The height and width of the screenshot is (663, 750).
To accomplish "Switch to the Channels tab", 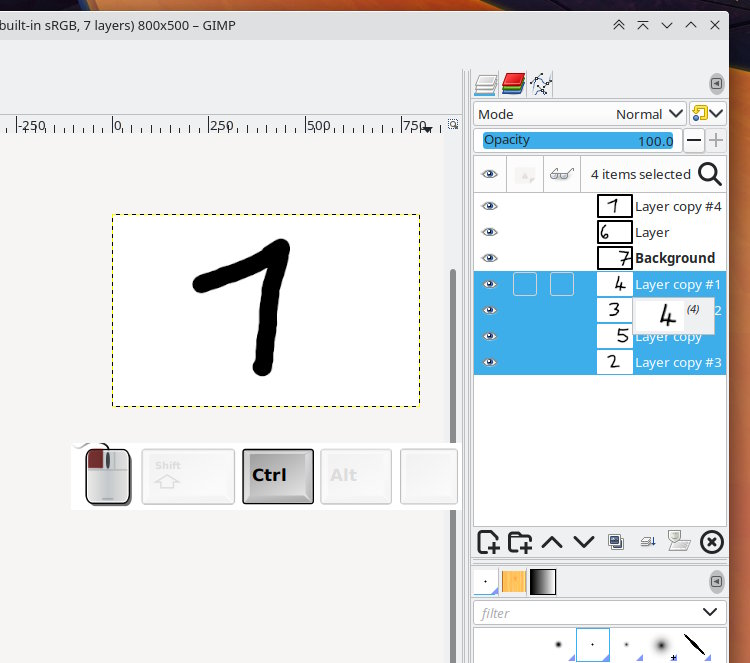I will click(x=513, y=84).
